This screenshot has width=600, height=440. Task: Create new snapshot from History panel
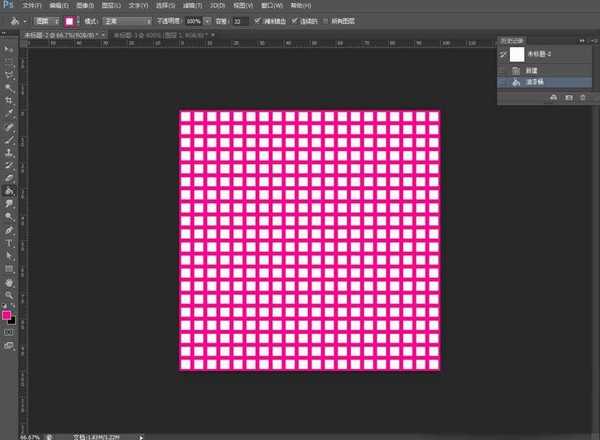coord(568,97)
